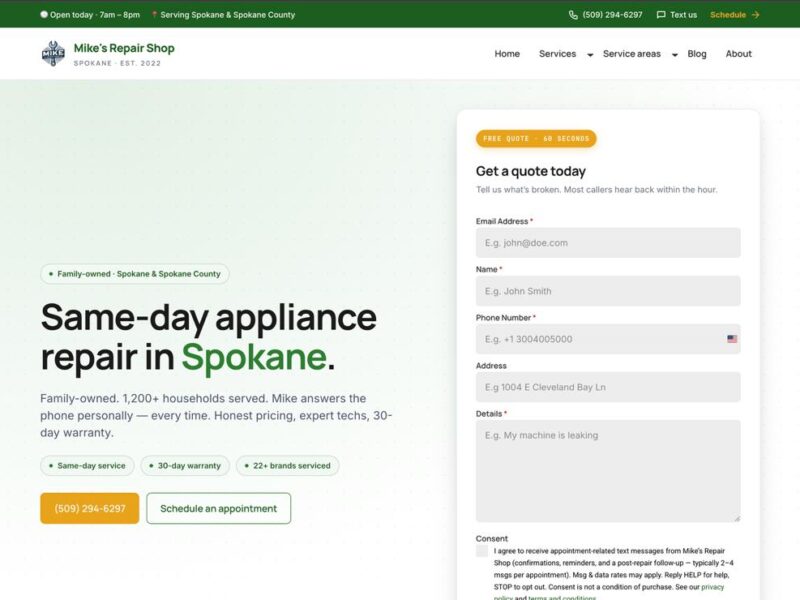The height and width of the screenshot is (600, 800).
Task: Click the 22+ brands serviced pill
Action: point(287,465)
